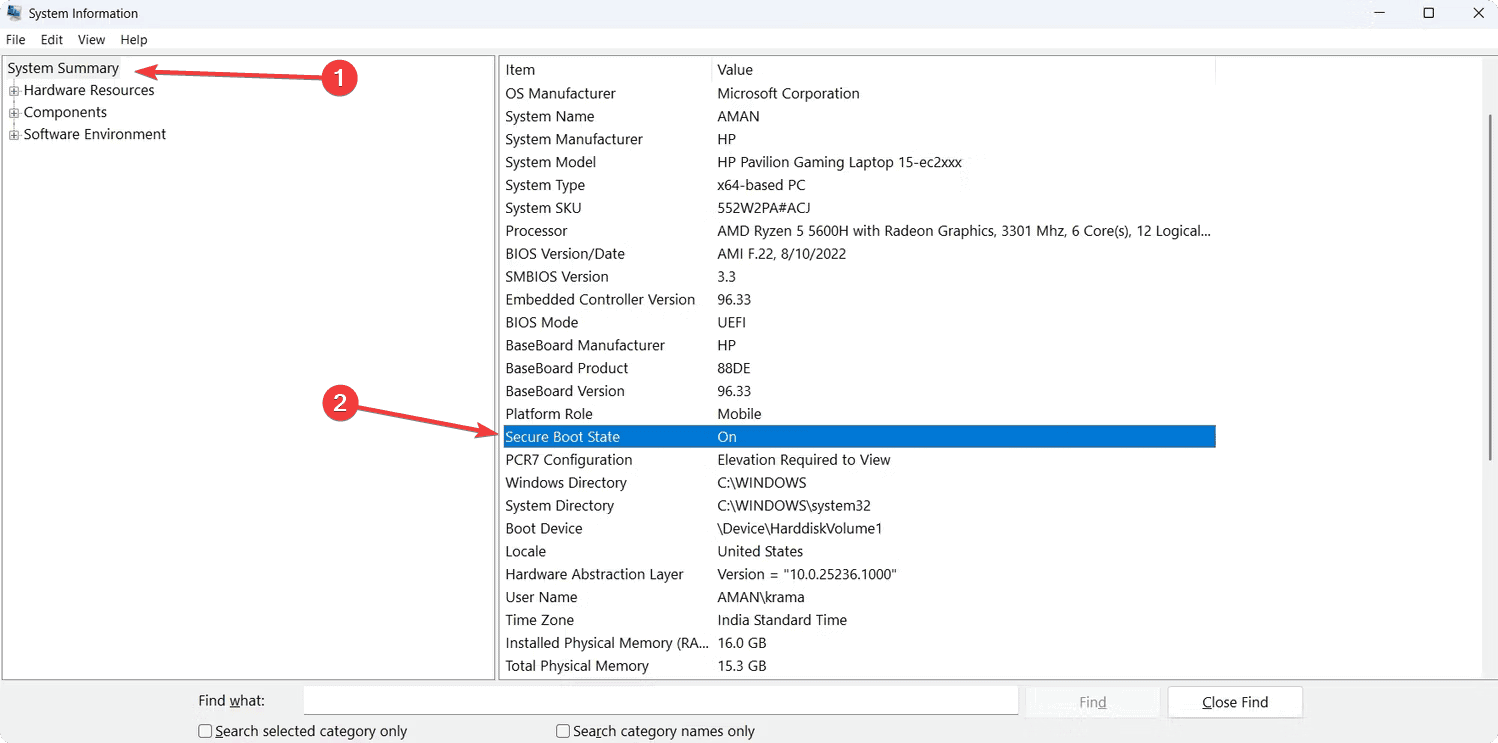
Task: Click the System Information app icon in title bar
Action: click(x=14, y=13)
